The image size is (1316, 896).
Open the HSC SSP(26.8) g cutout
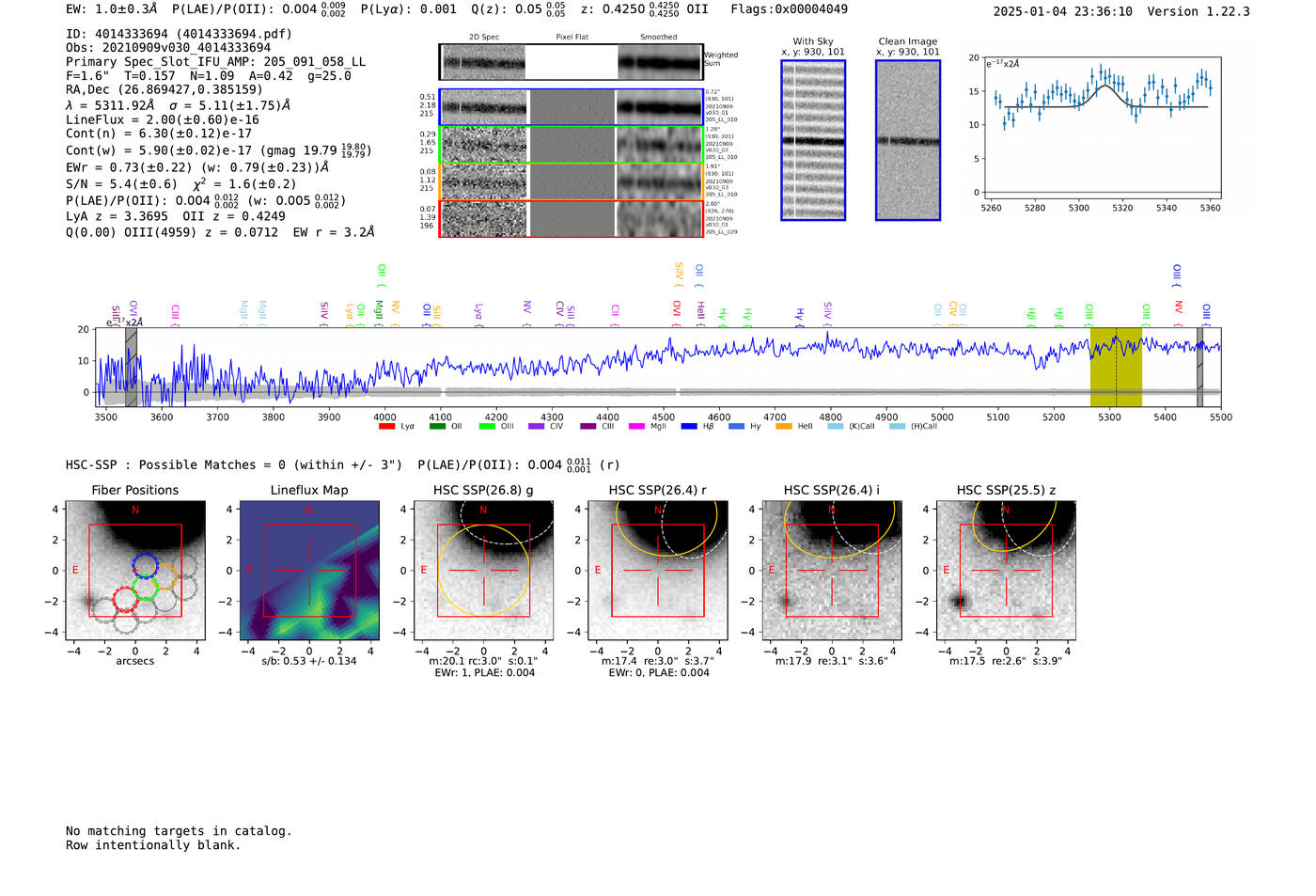(483, 571)
